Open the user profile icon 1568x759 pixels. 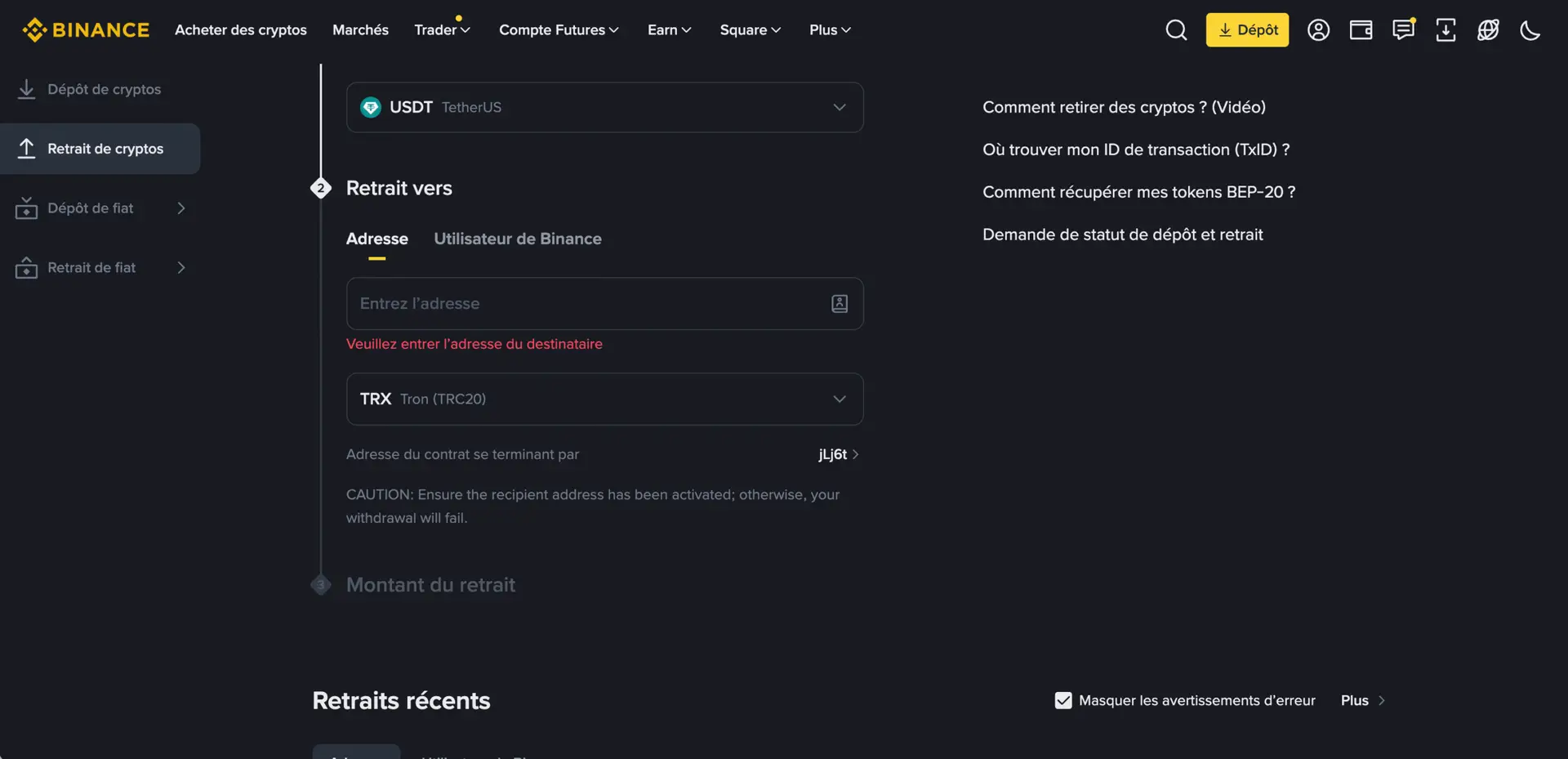1318,30
